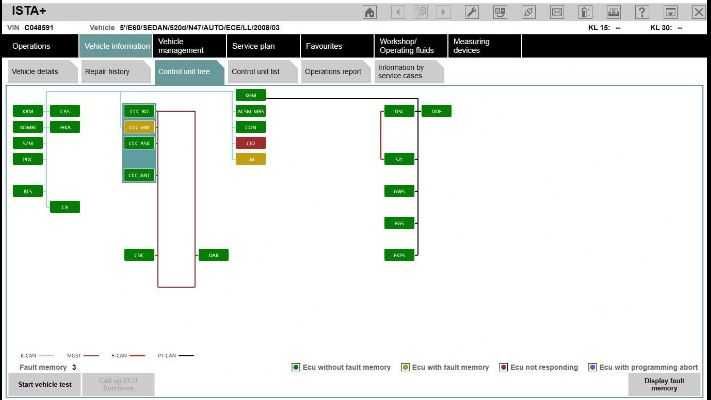Select the CCC ANT control unit box

pos(139,175)
